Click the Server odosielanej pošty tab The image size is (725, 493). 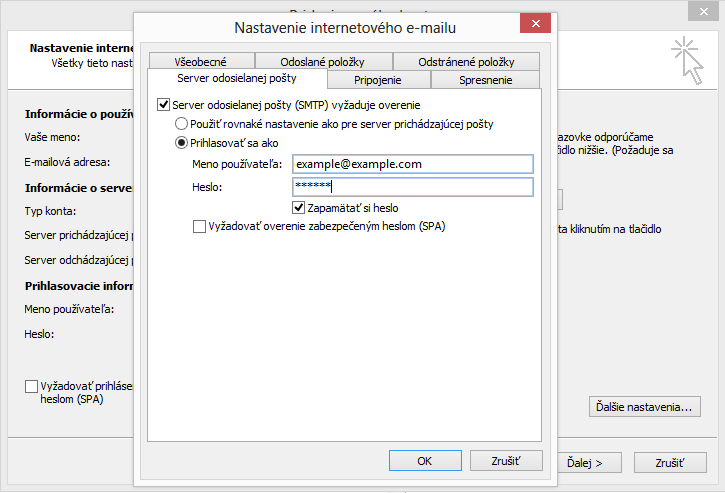pos(236,79)
